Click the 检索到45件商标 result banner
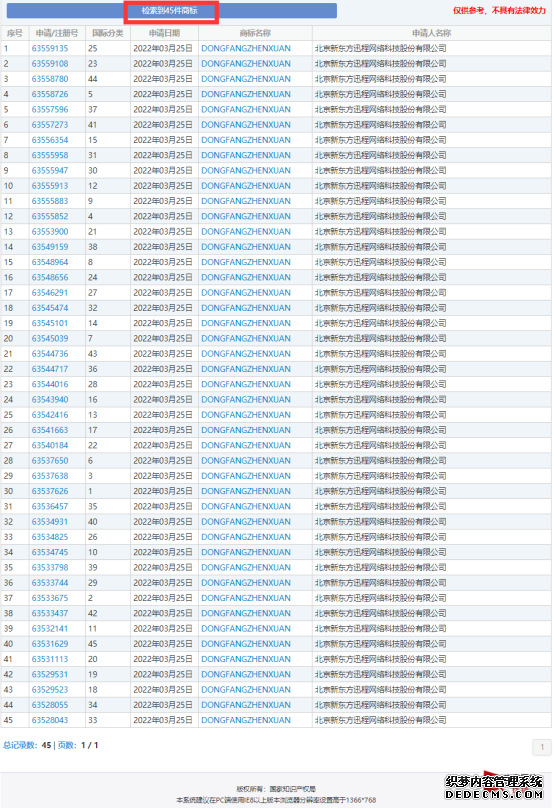Screen dimensions: 554x809 [171, 11]
